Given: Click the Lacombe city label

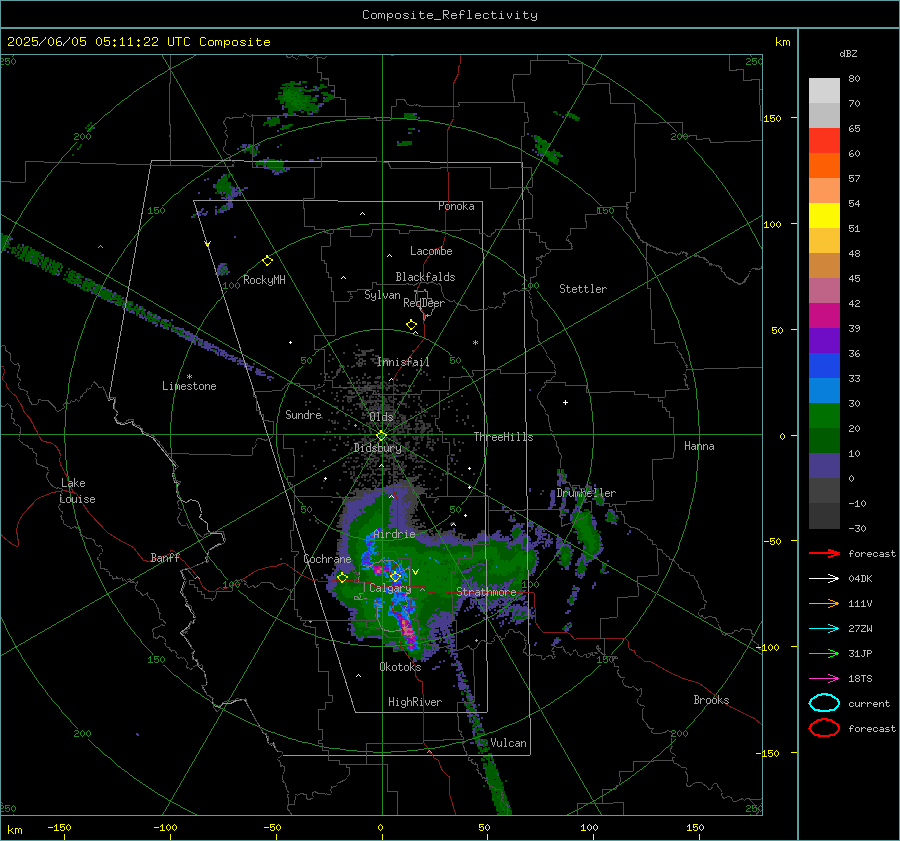Looking at the screenshot, I should (431, 251).
